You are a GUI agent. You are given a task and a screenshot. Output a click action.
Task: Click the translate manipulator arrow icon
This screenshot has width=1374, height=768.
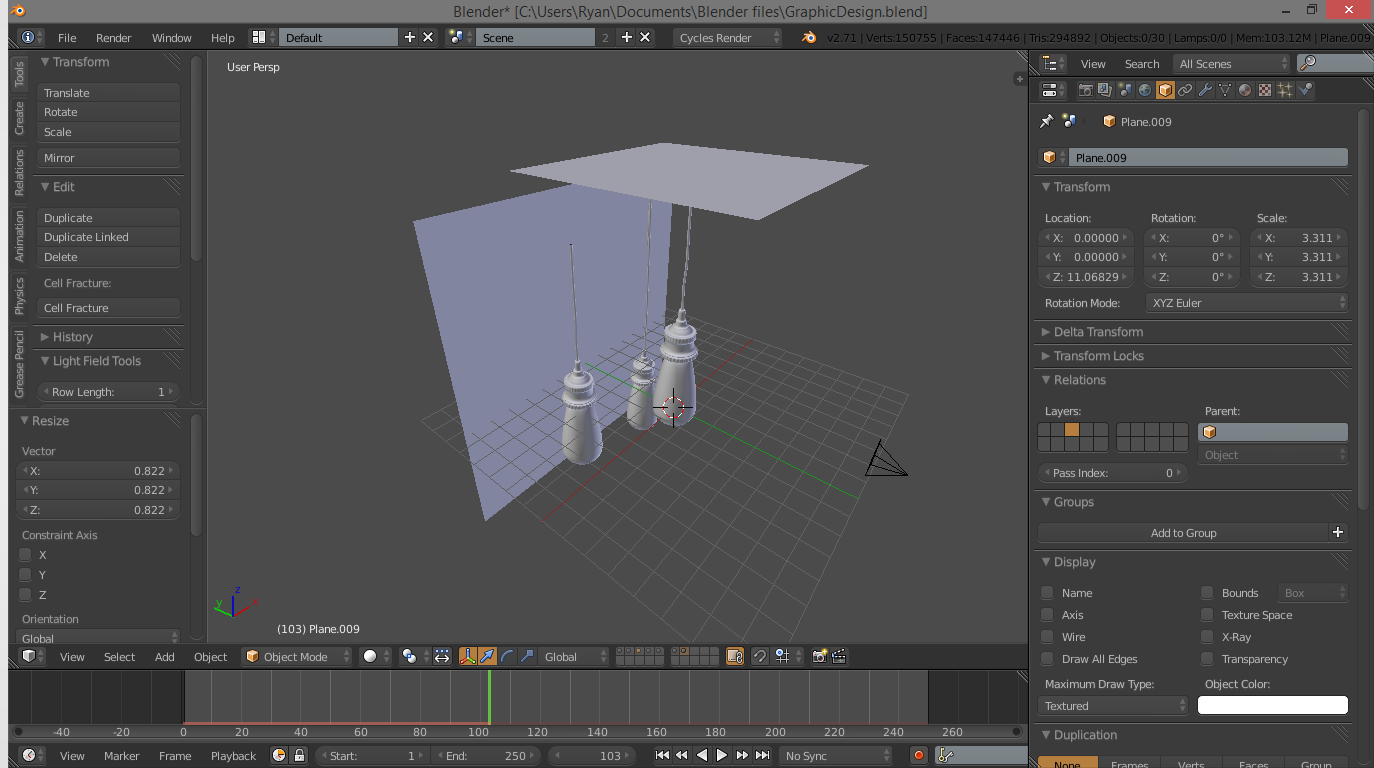487,656
